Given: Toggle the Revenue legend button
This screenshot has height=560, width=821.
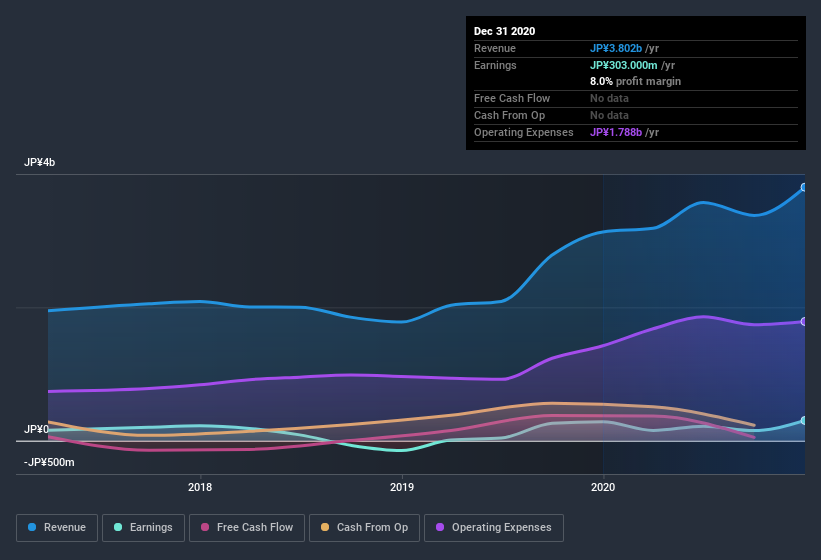Looking at the screenshot, I should click(57, 528).
